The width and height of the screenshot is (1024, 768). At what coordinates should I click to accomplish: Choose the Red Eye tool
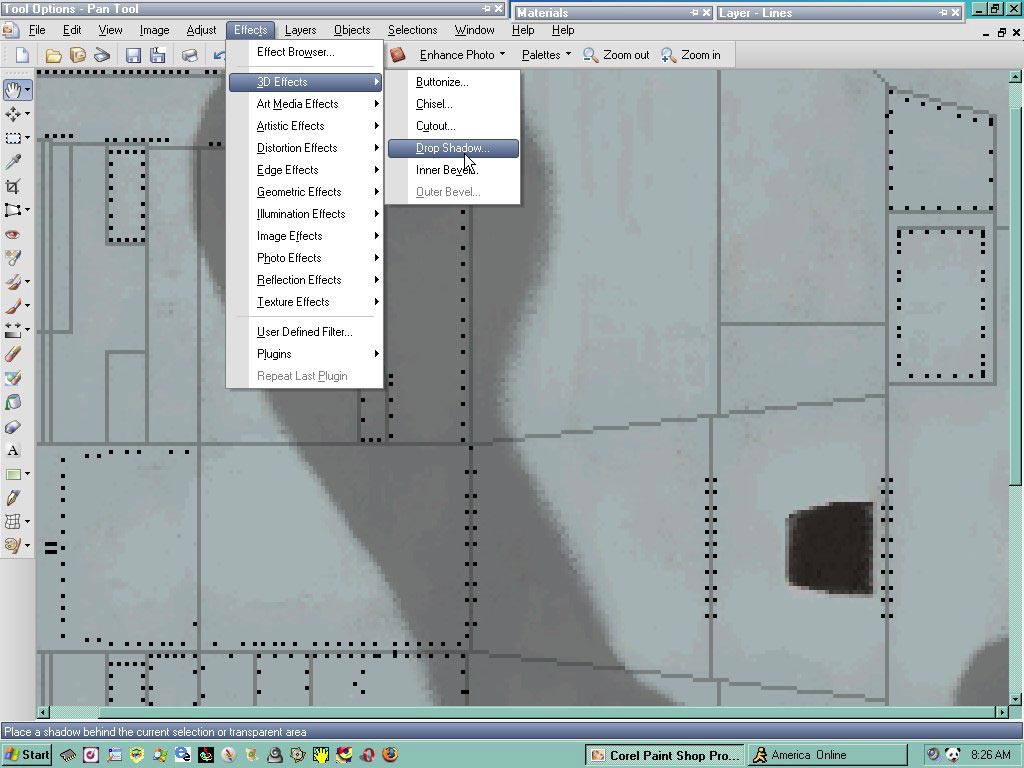click(x=13, y=234)
